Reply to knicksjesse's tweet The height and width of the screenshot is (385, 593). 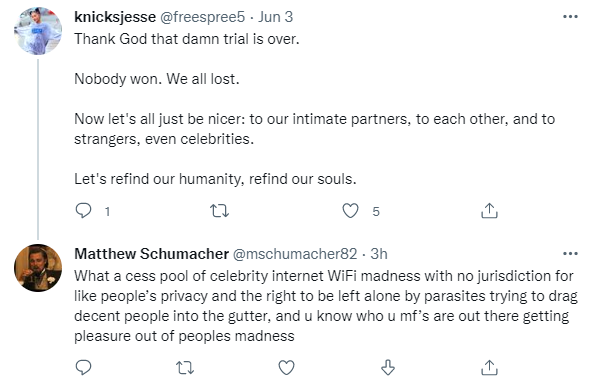point(84,211)
